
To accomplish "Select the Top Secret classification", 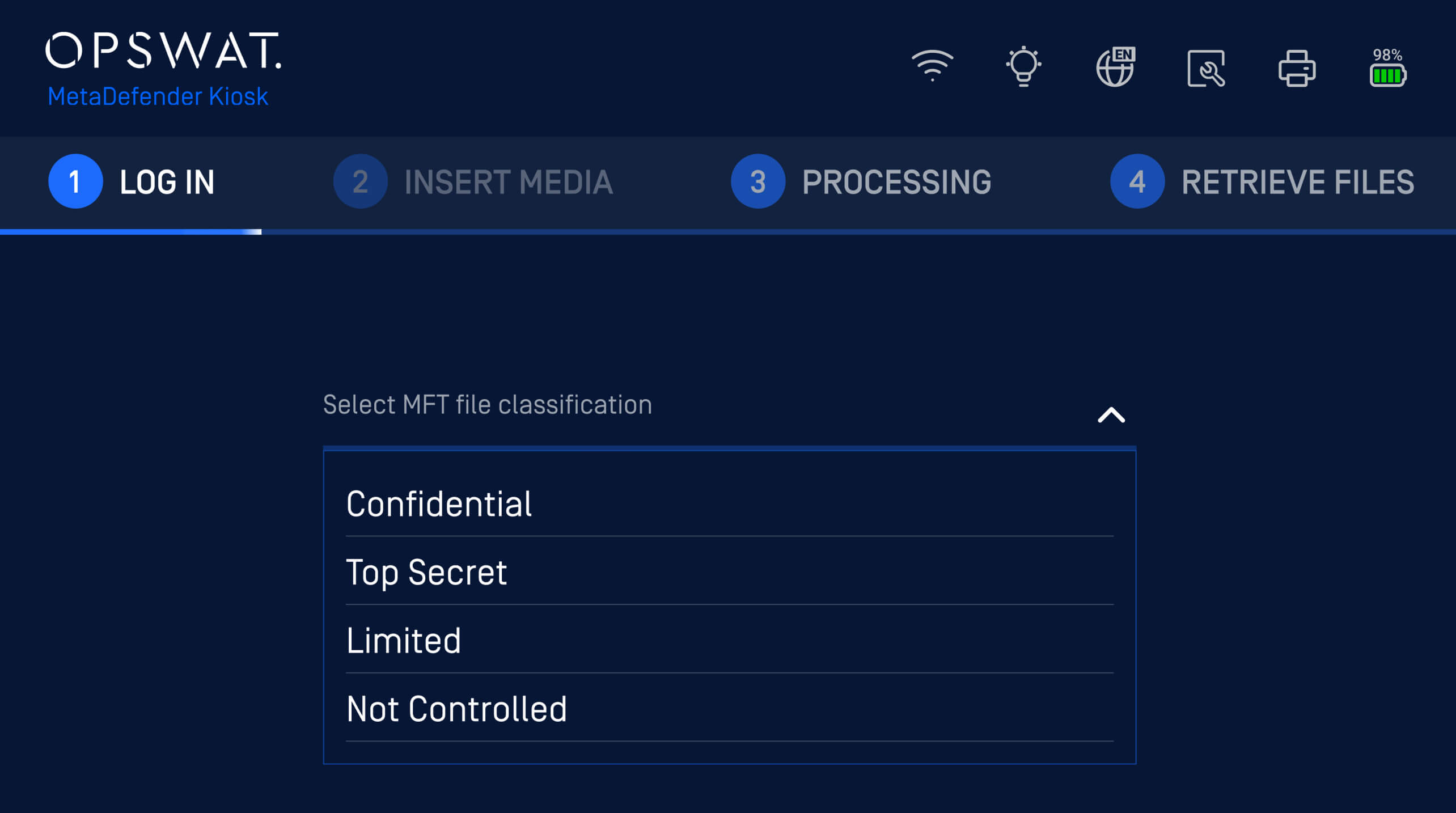I will pos(427,572).
